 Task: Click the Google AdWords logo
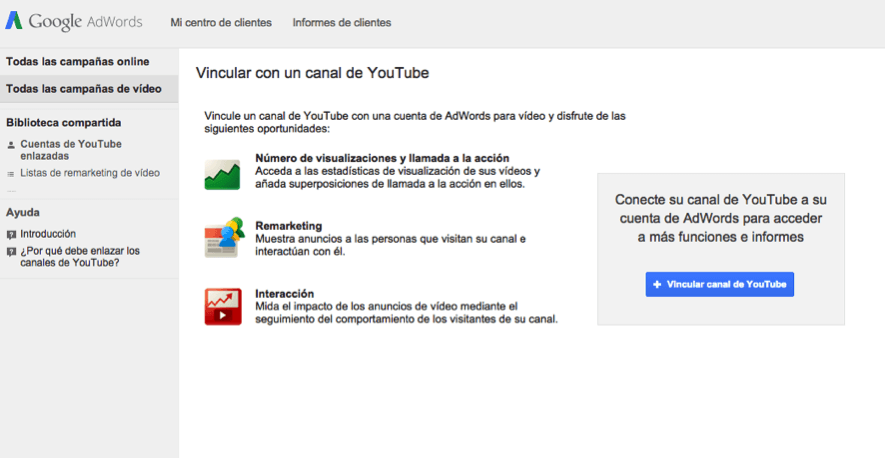[74, 21]
